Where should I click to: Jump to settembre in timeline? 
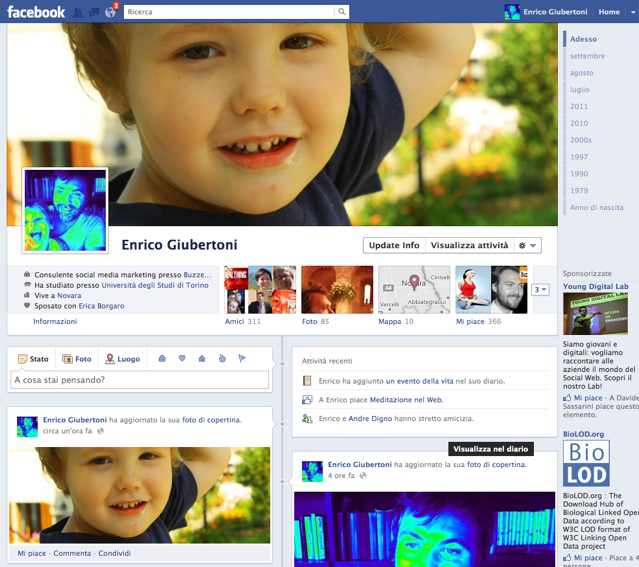[x=587, y=56]
